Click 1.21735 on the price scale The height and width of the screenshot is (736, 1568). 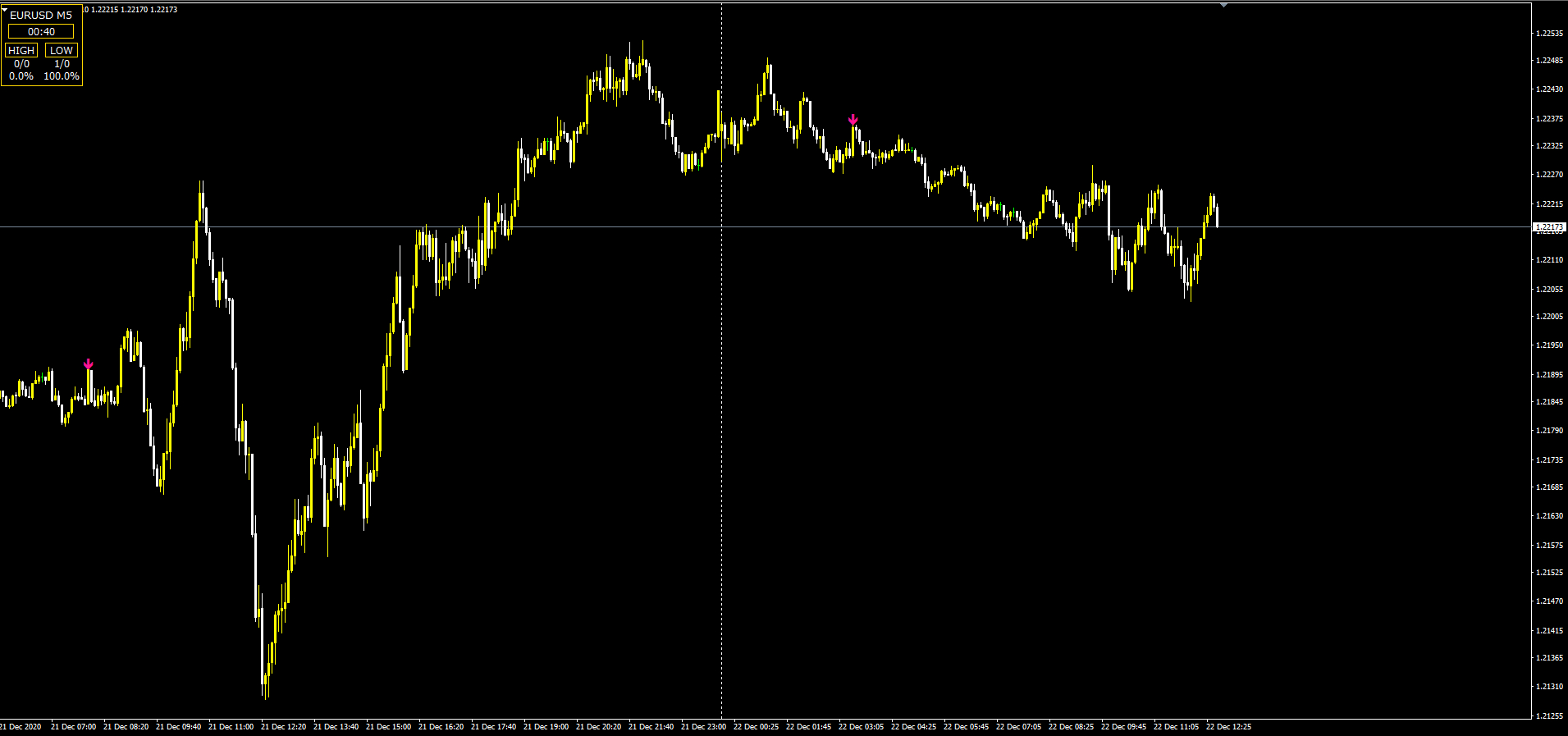(x=1548, y=460)
